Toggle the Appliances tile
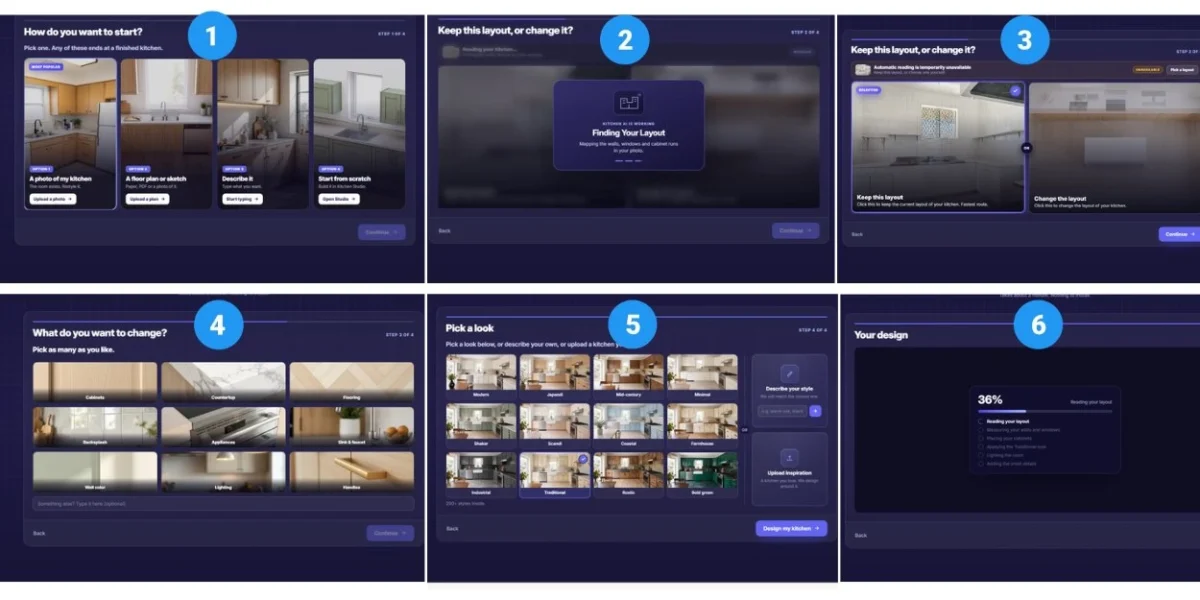Viewport: 1200px width, 600px height. [x=223, y=427]
